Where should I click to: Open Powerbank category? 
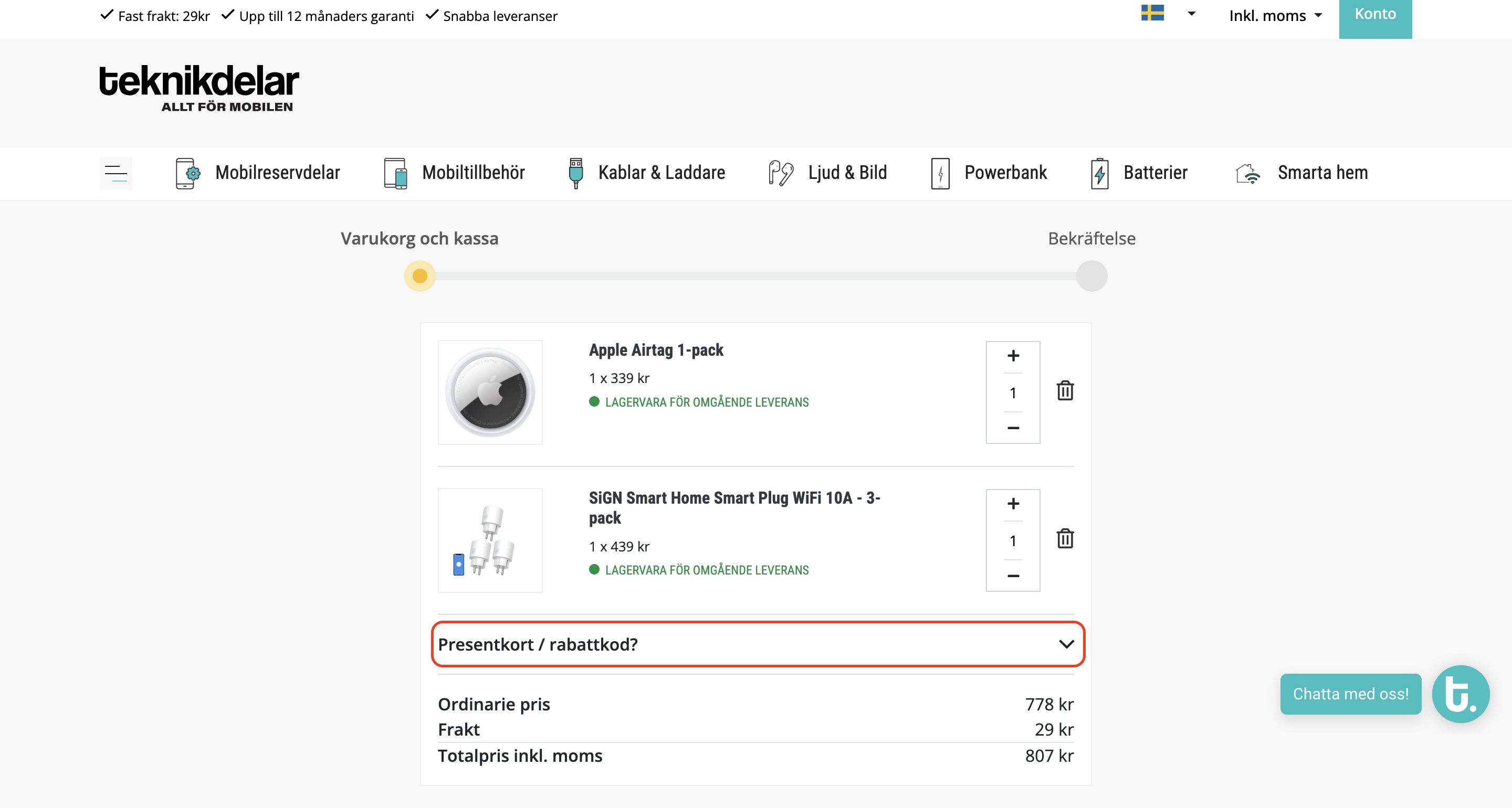pyautogui.click(x=1005, y=173)
